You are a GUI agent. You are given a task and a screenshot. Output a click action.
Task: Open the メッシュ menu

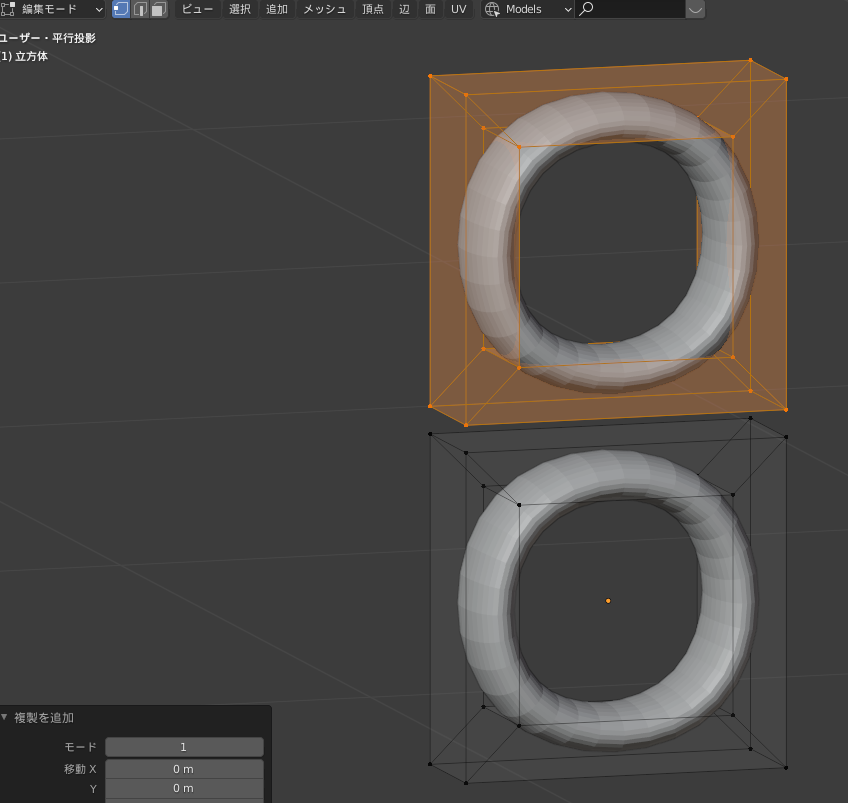pyautogui.click(x=324, y=9)
